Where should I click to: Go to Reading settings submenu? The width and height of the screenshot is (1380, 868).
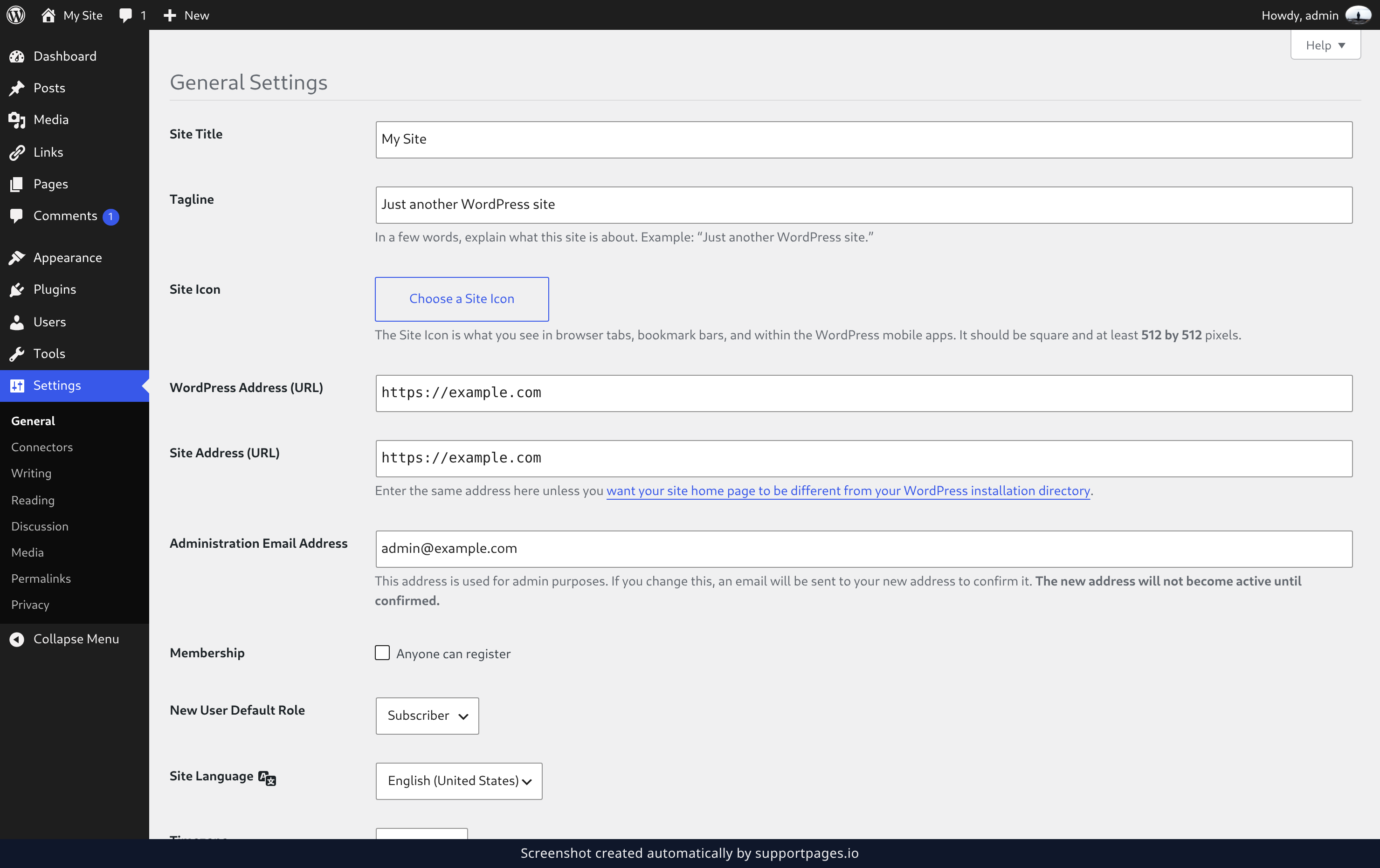point(33,500)
